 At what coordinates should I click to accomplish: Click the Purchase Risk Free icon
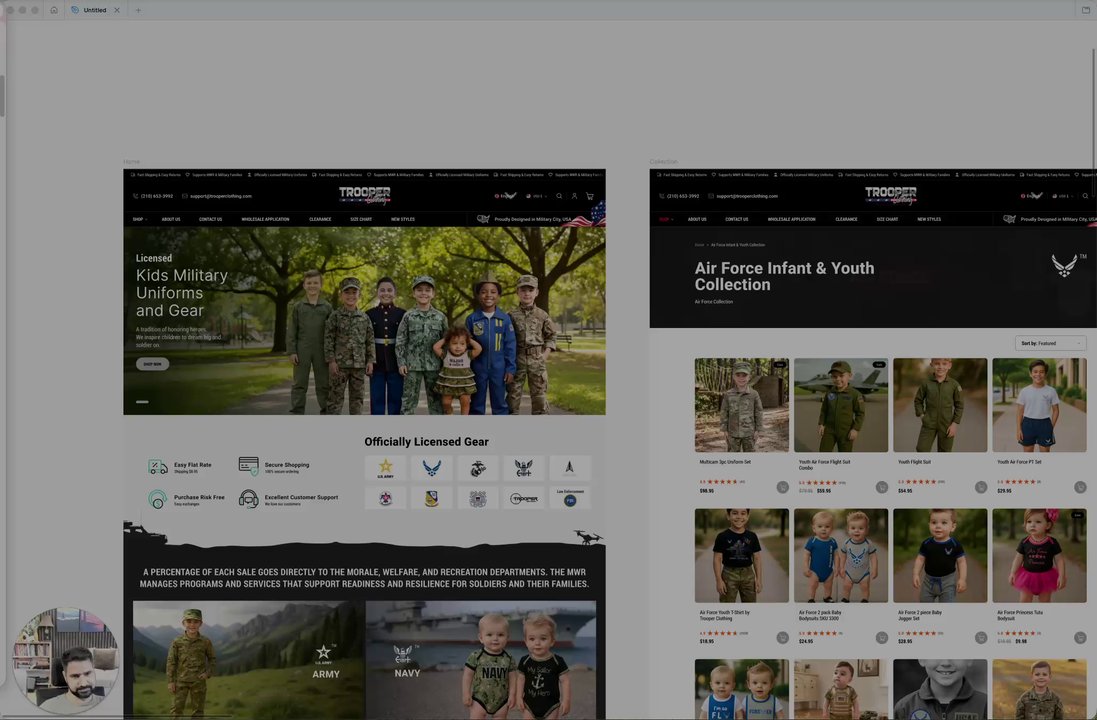(157, 499)
